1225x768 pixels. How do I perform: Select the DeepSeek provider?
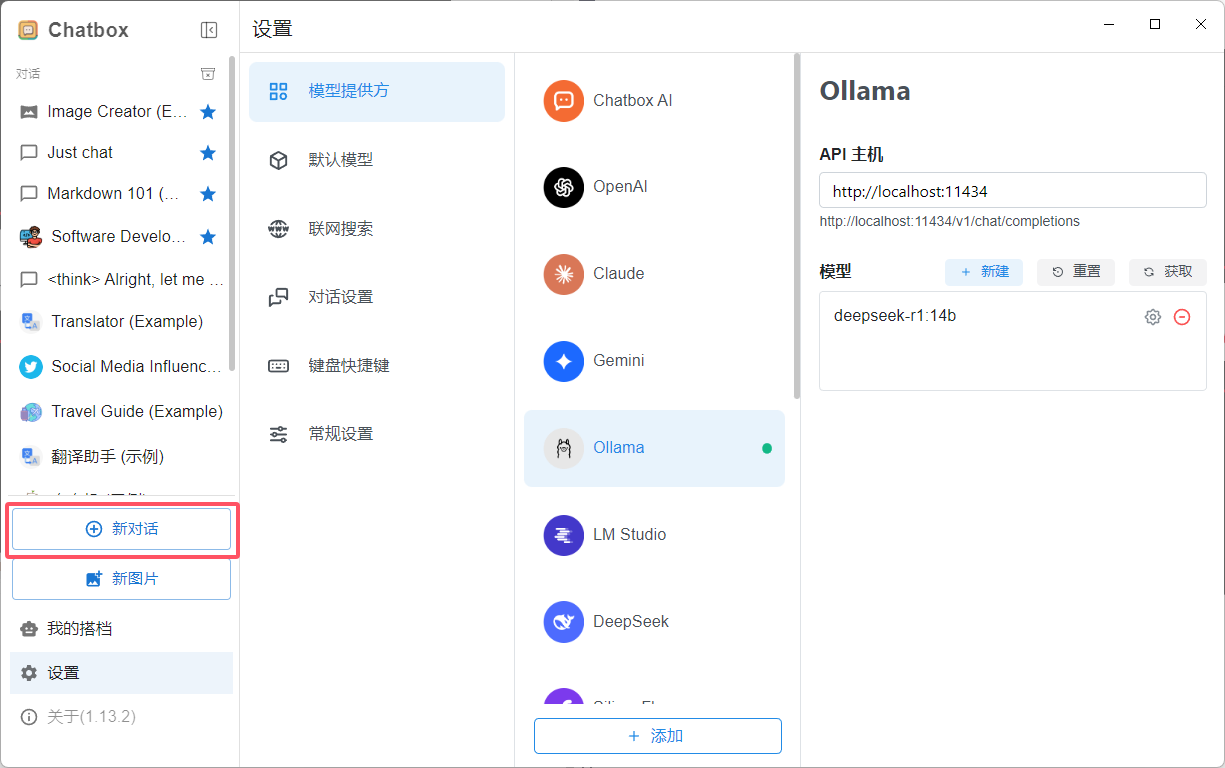pyautogui.click(x=654, y=622)
